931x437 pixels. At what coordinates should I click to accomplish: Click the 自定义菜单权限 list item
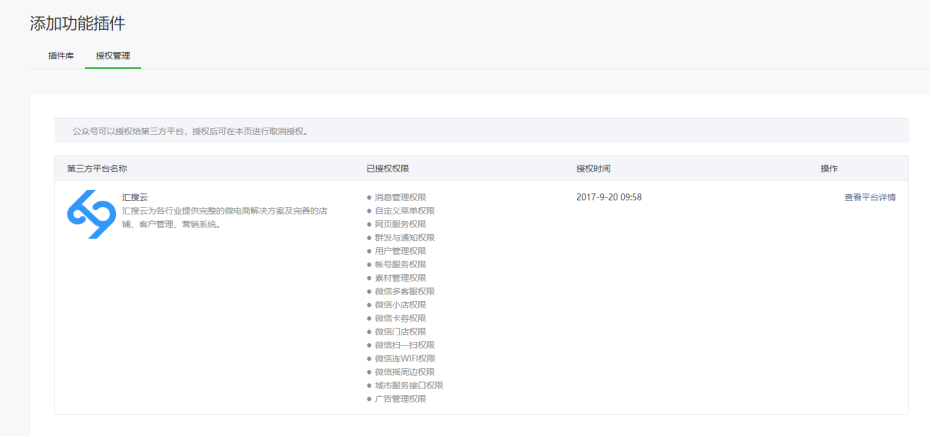[x=404, y=211]
